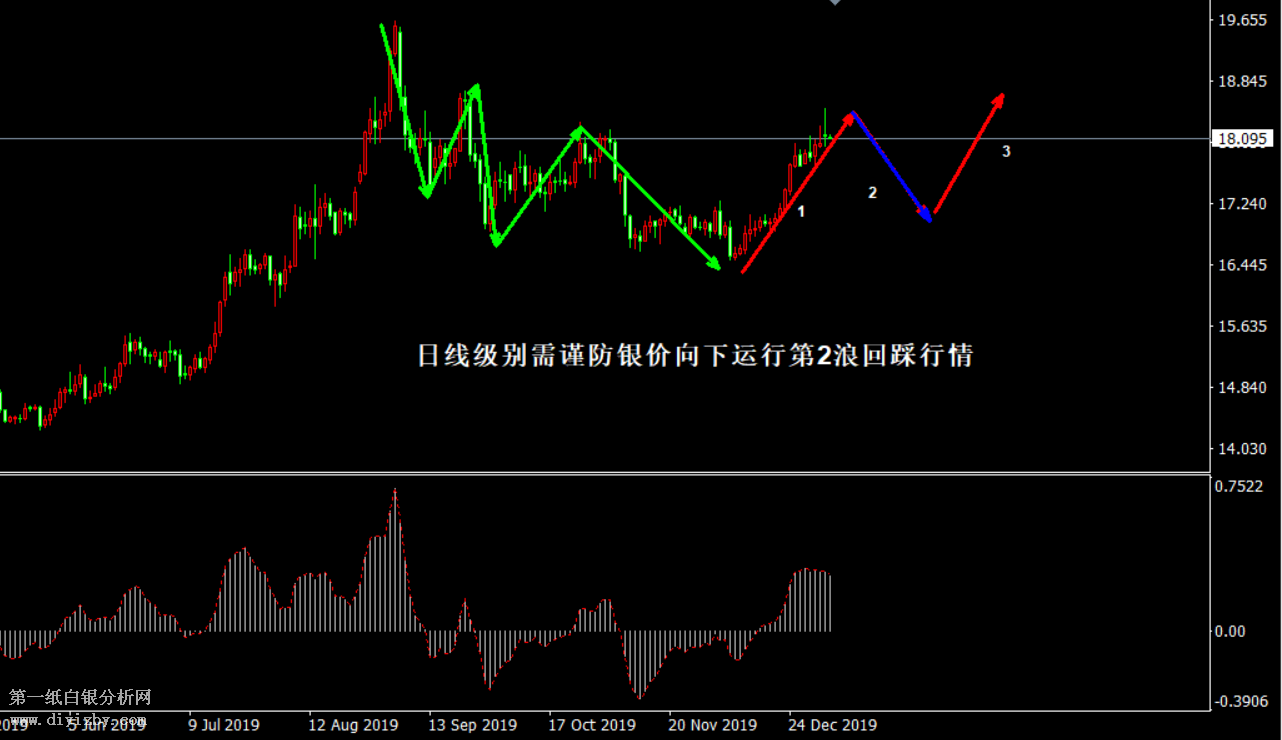1282x740 pixels.
Task: Select the 0.7522 indicator scale value
Action: coord(1237,487)
